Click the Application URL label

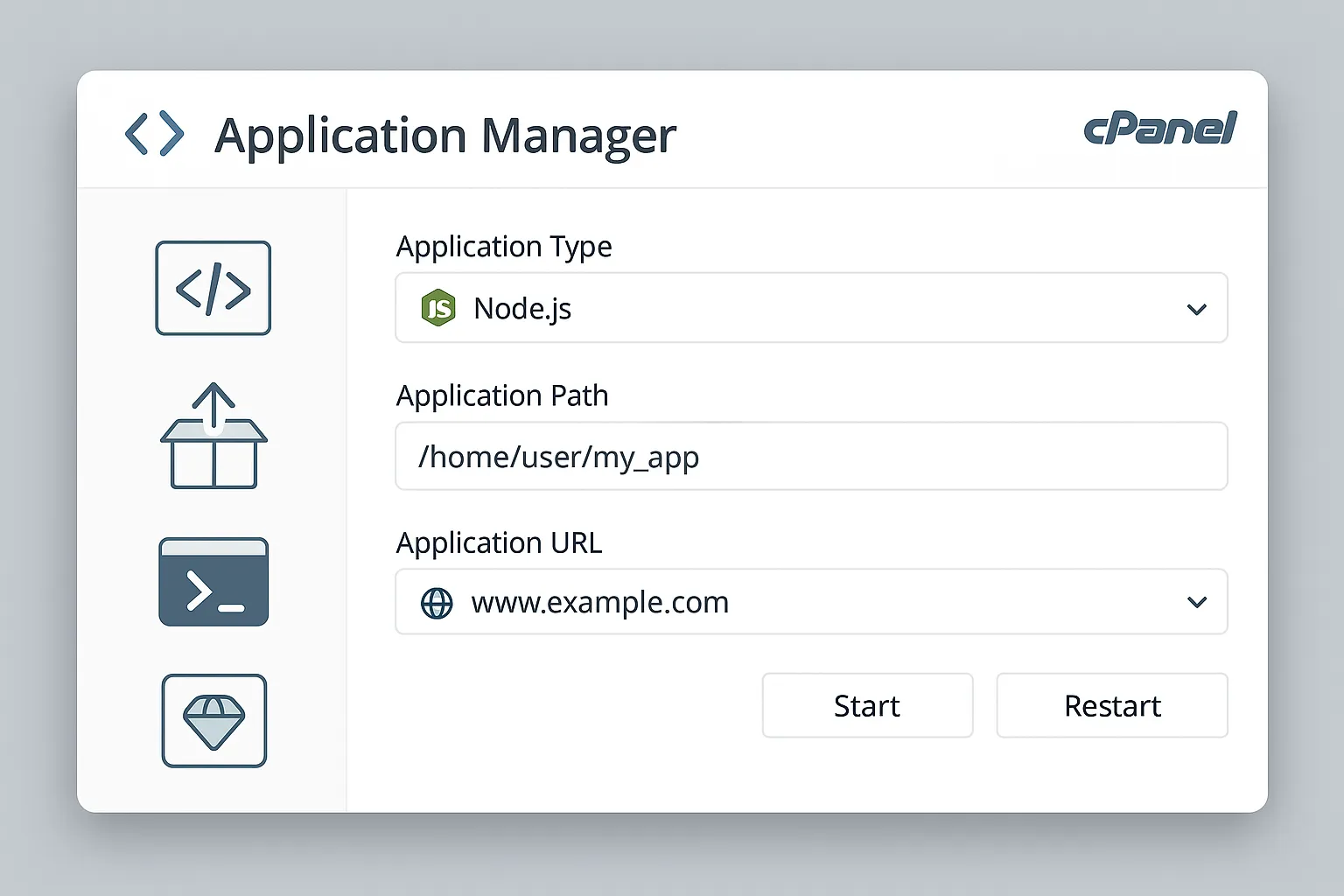[499, 543]
